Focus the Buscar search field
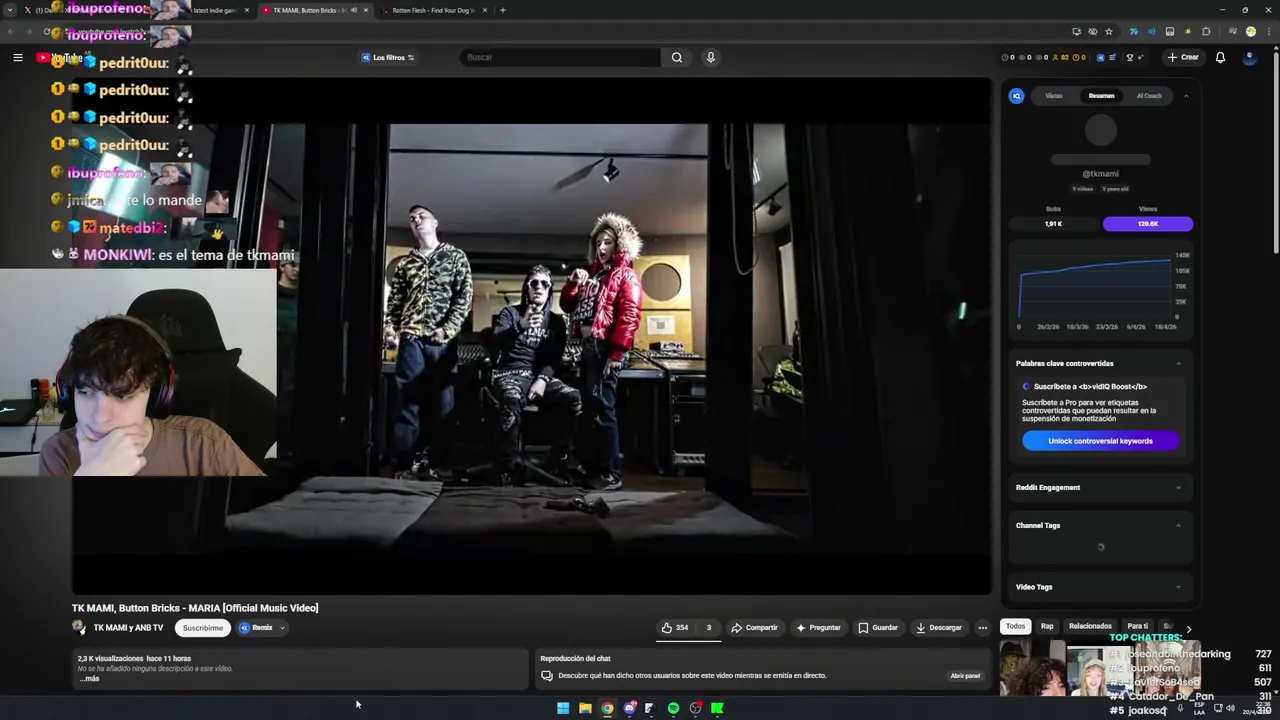1280x720 pixels. [560, 57]
